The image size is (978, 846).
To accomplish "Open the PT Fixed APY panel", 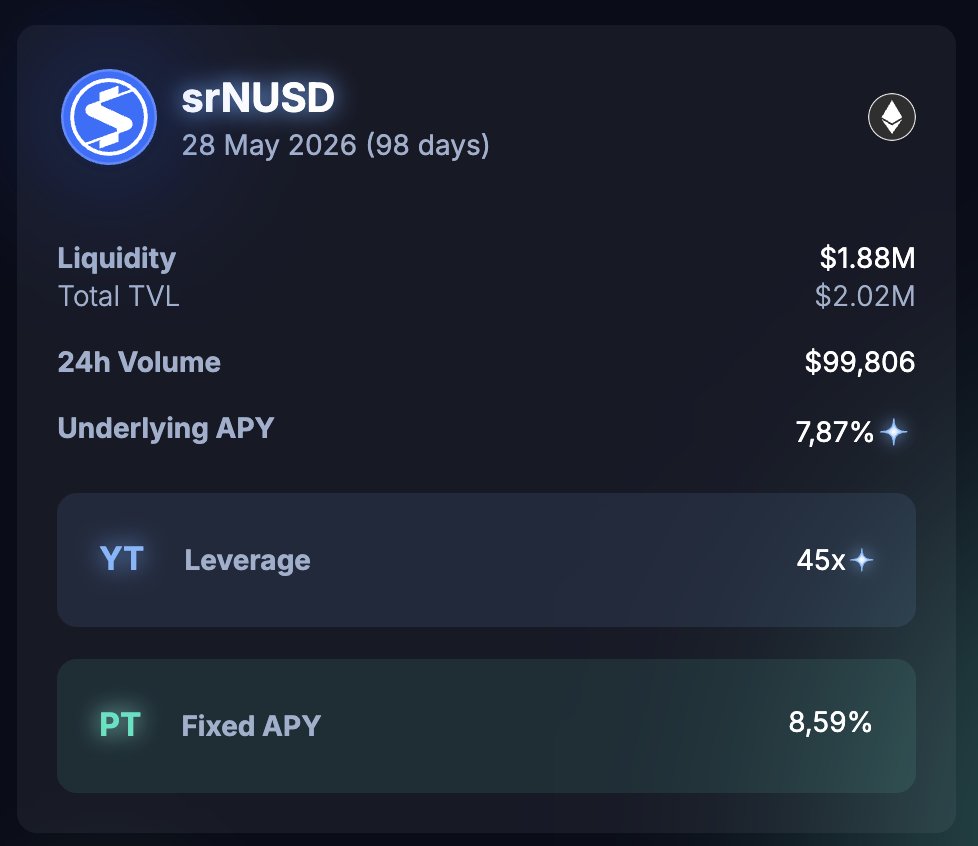I will coord(486,726).
